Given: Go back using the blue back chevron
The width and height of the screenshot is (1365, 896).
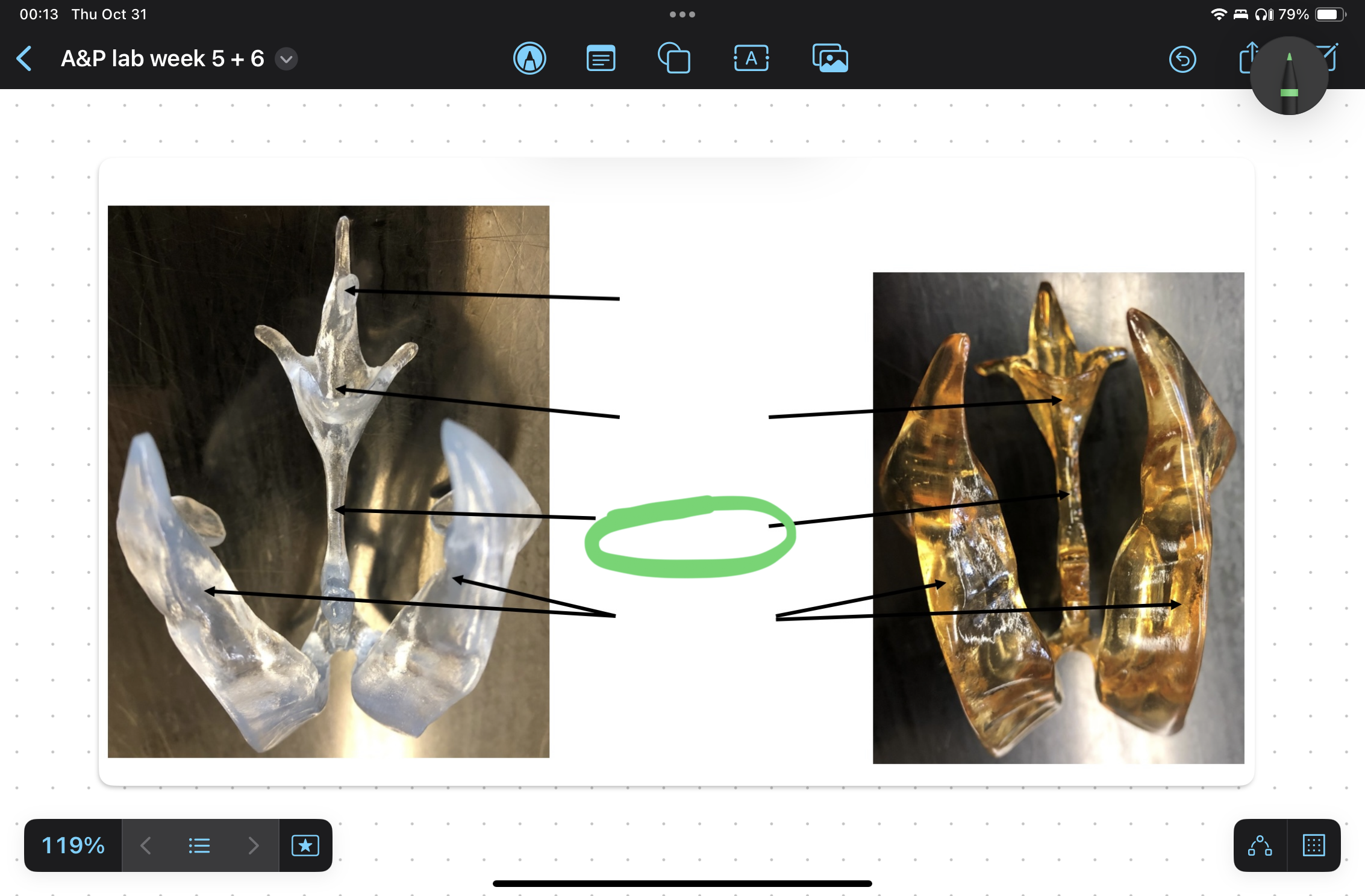Looking at the screenshot, I should coord(24,59).
